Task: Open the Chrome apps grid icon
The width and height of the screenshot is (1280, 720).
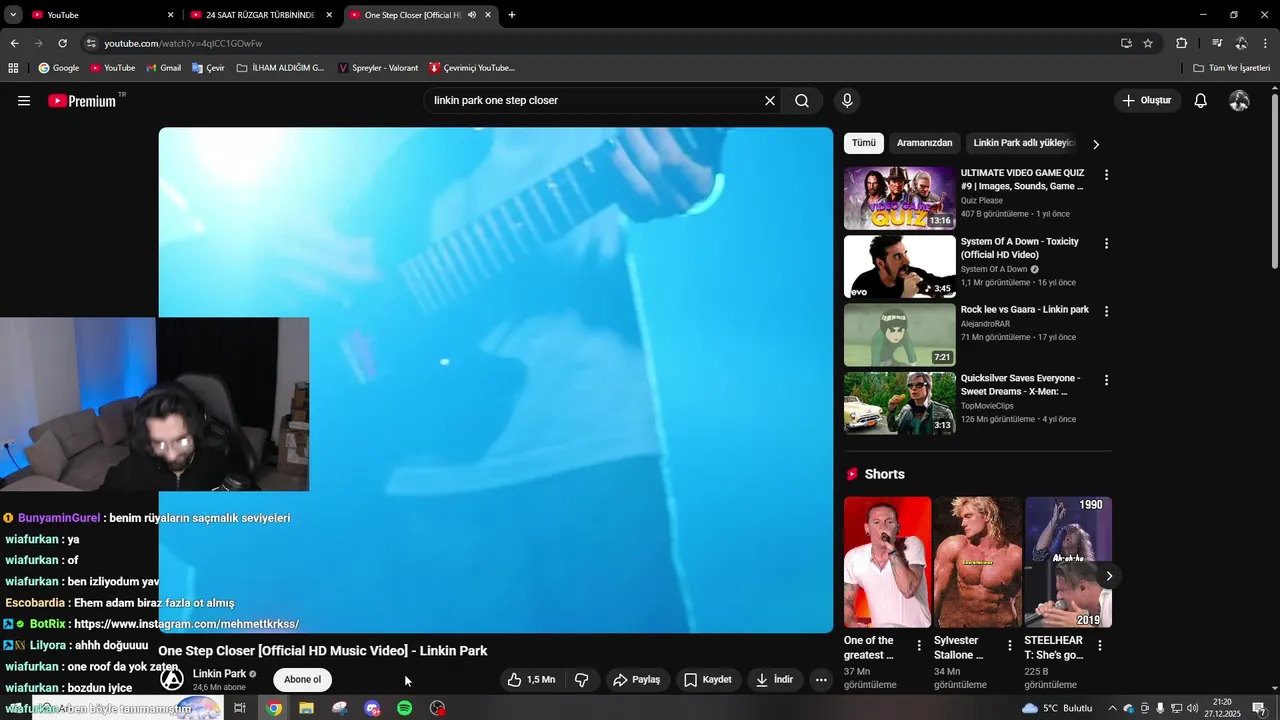Action: tap(13, 68)
